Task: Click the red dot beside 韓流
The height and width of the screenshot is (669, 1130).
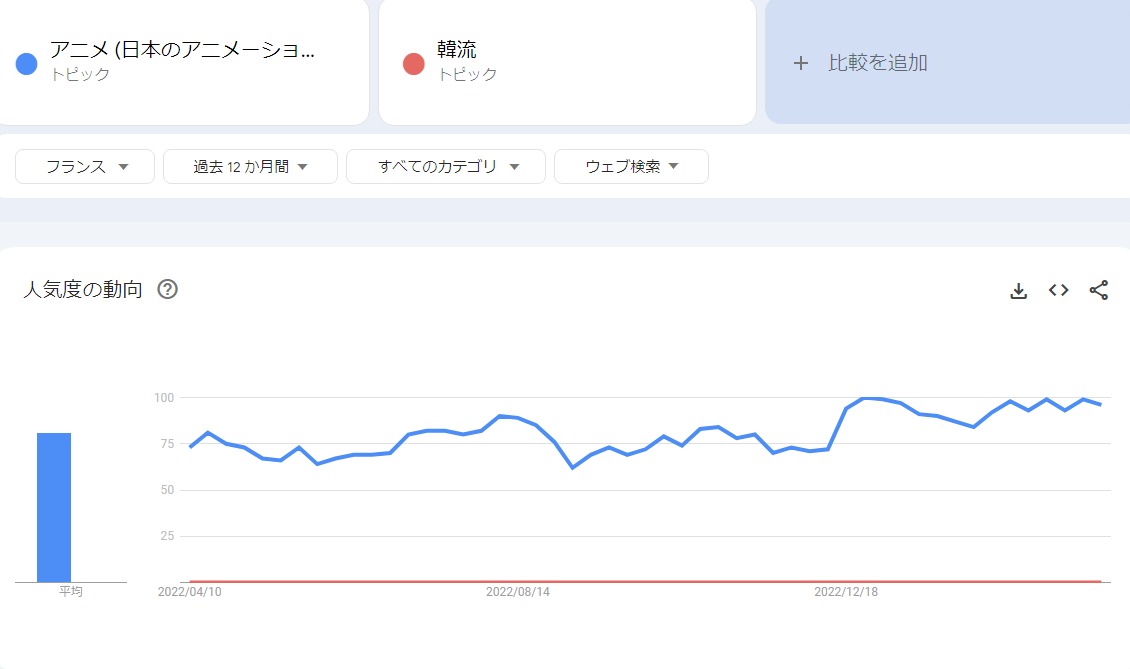Action: coord(414,64)
